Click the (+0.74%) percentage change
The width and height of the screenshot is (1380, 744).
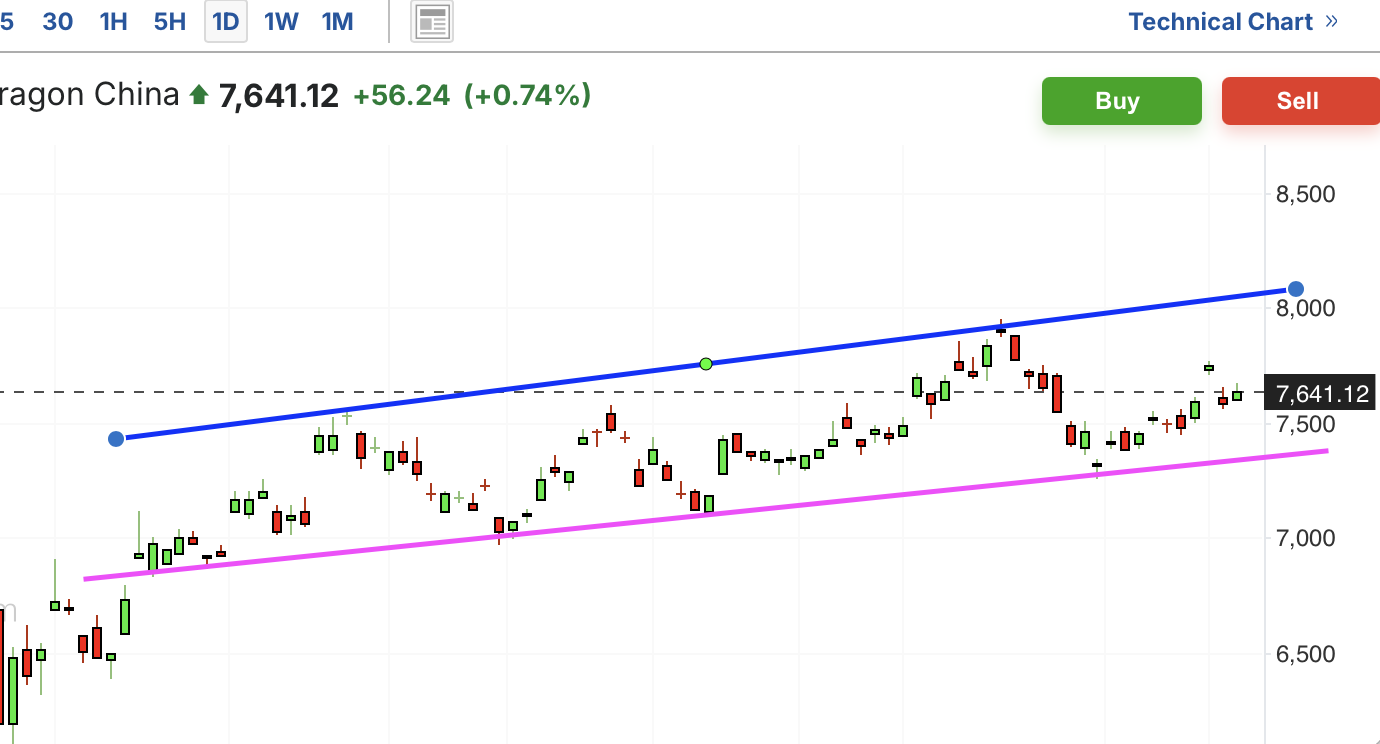tap(528, 95)
